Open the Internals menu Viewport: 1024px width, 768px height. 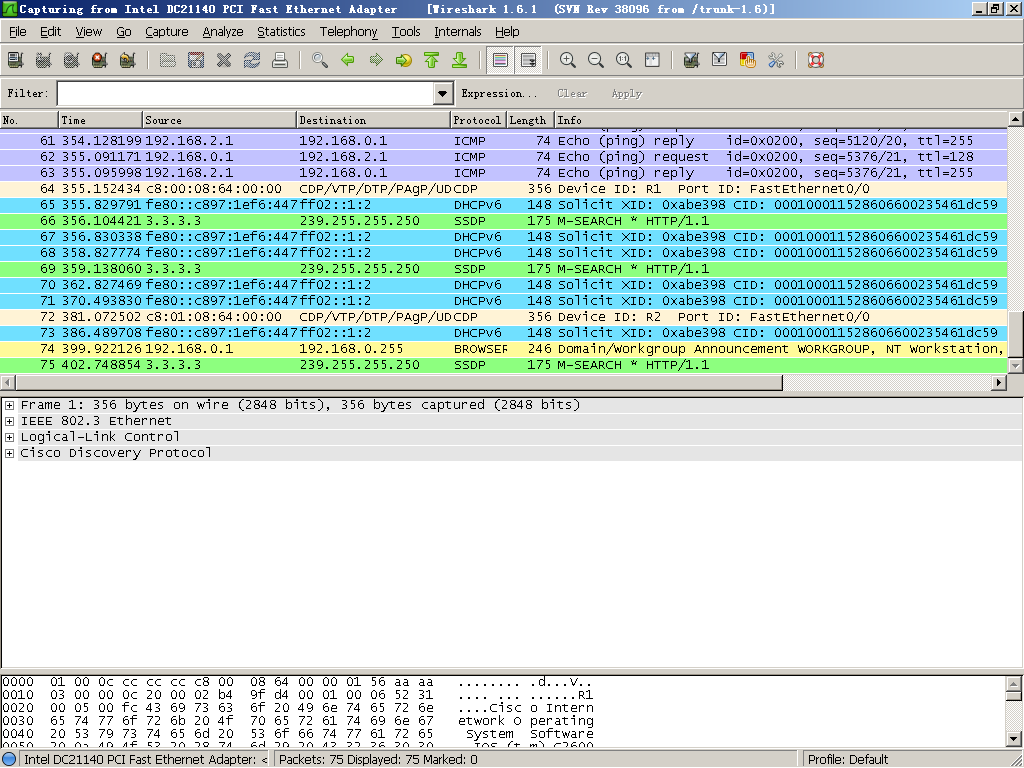(x=458, y=31)
